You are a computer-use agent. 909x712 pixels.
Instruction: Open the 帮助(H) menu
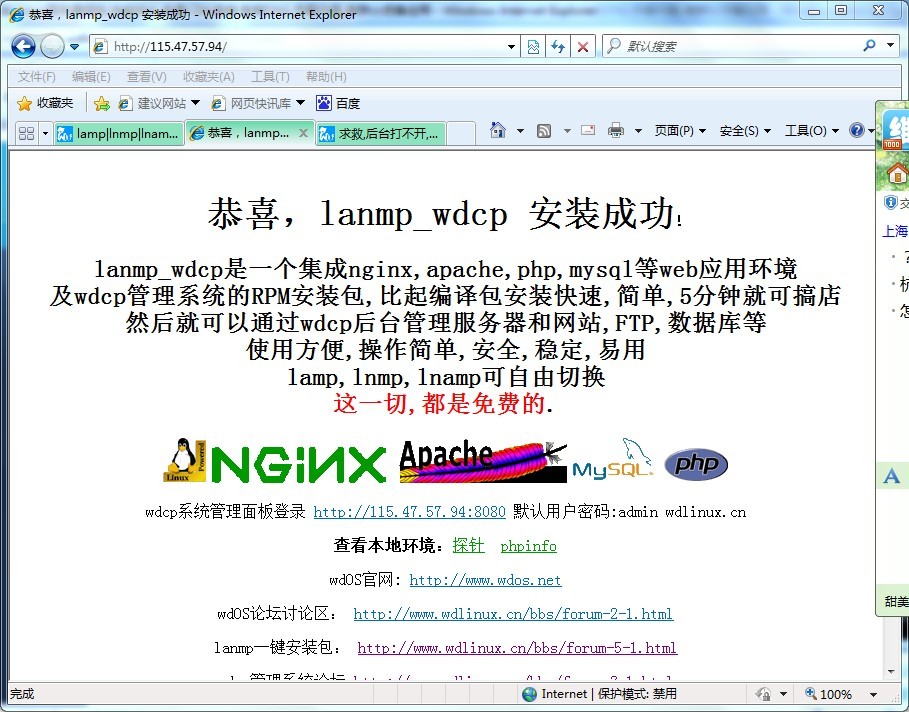(326, 77)
